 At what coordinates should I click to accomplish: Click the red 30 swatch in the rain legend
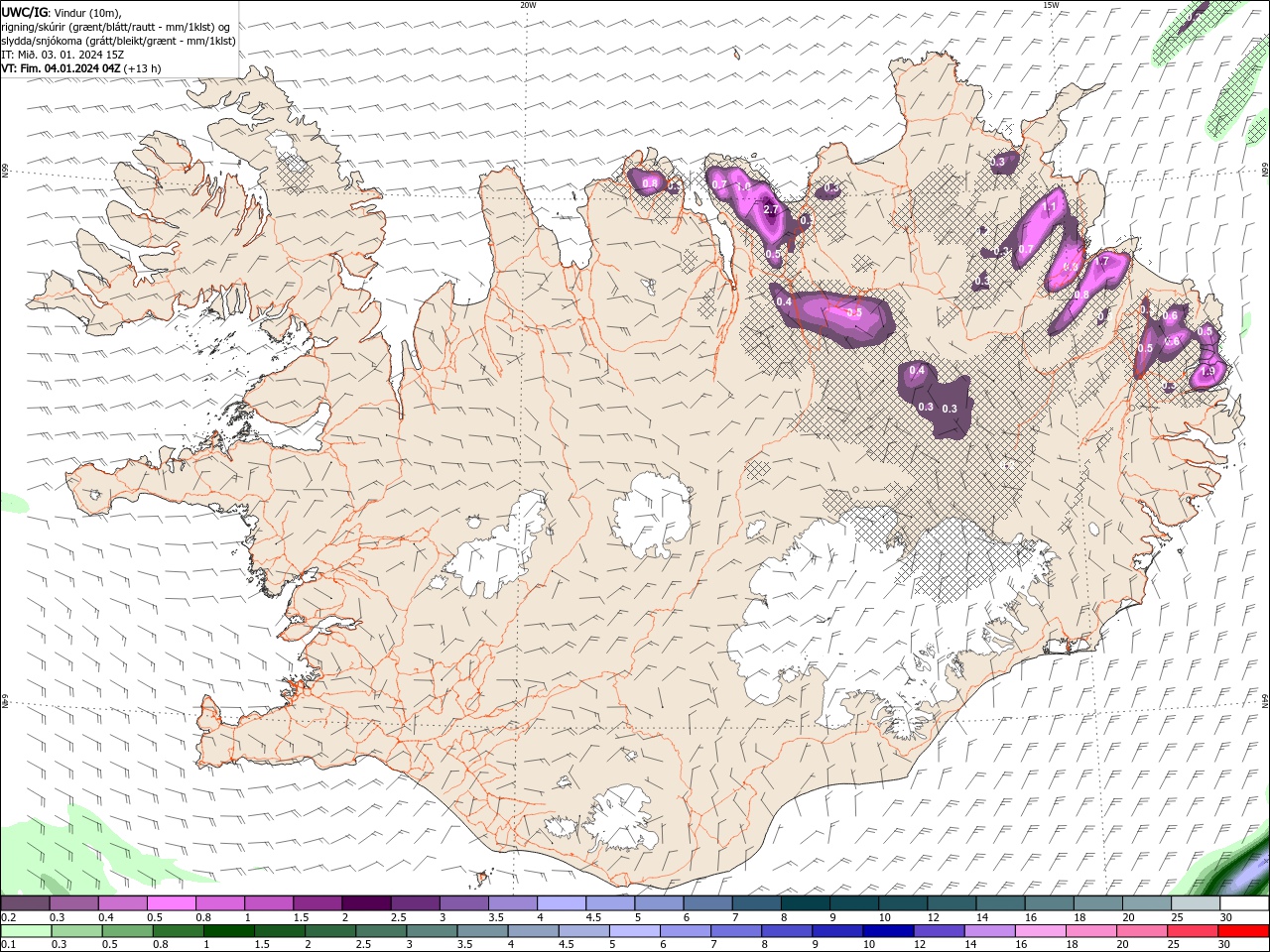click(x=1243, y=931)
